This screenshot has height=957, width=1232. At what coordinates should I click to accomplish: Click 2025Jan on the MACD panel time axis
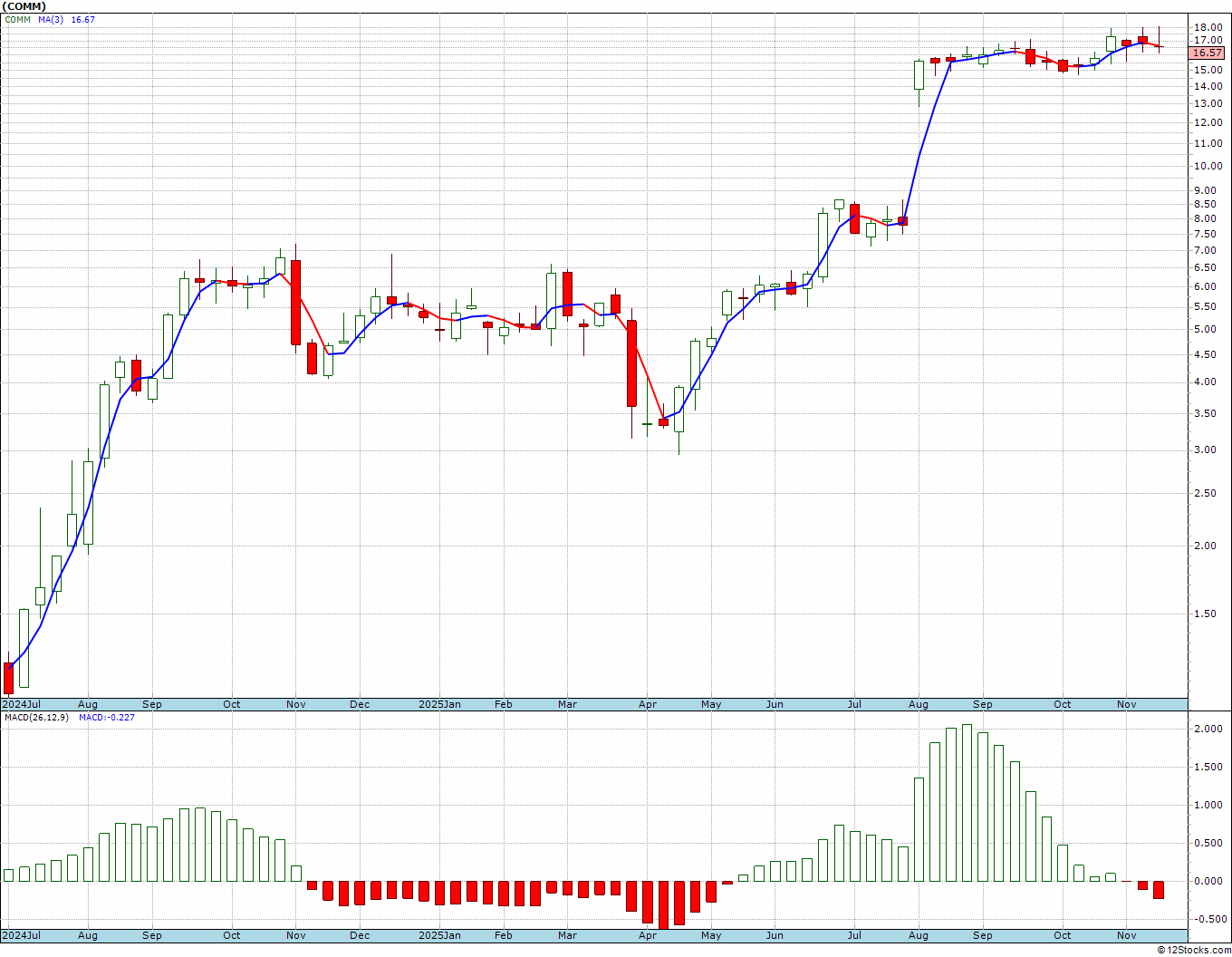pos(439,935)
